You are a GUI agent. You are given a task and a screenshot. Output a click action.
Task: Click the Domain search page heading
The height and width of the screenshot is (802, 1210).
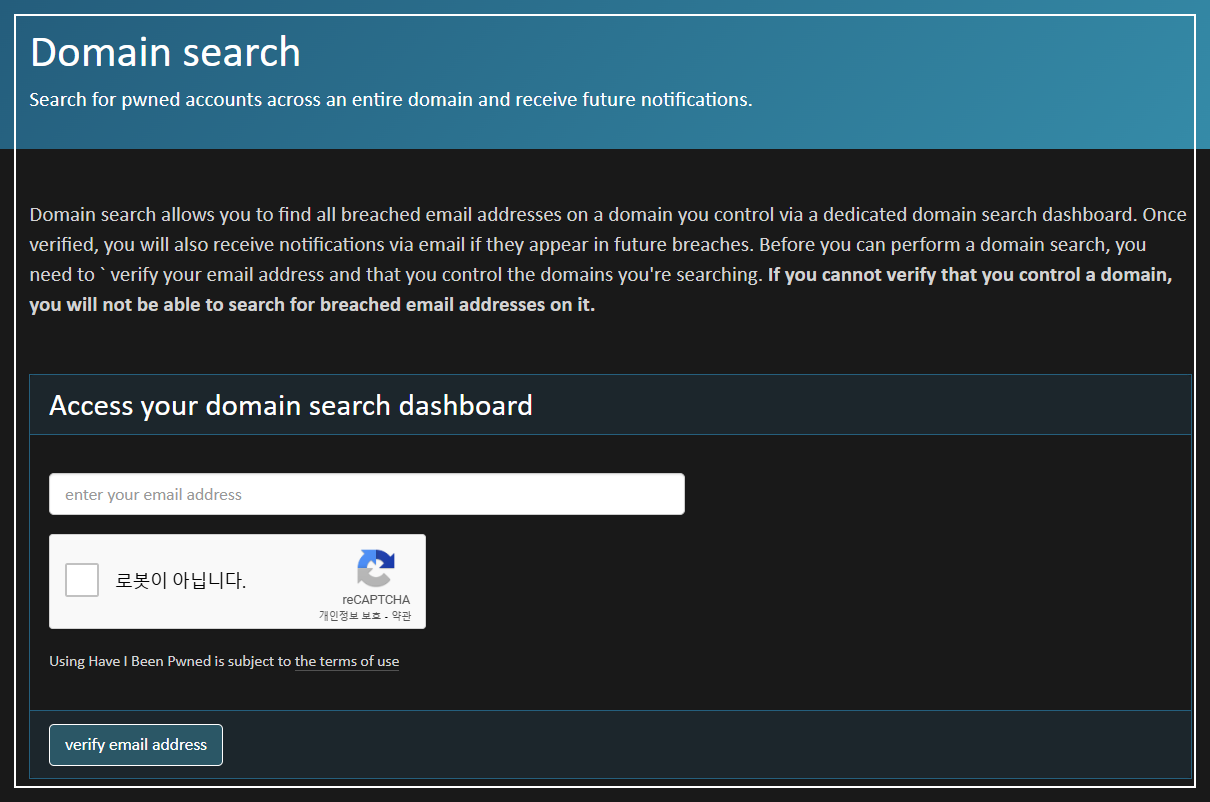(166, 52)
